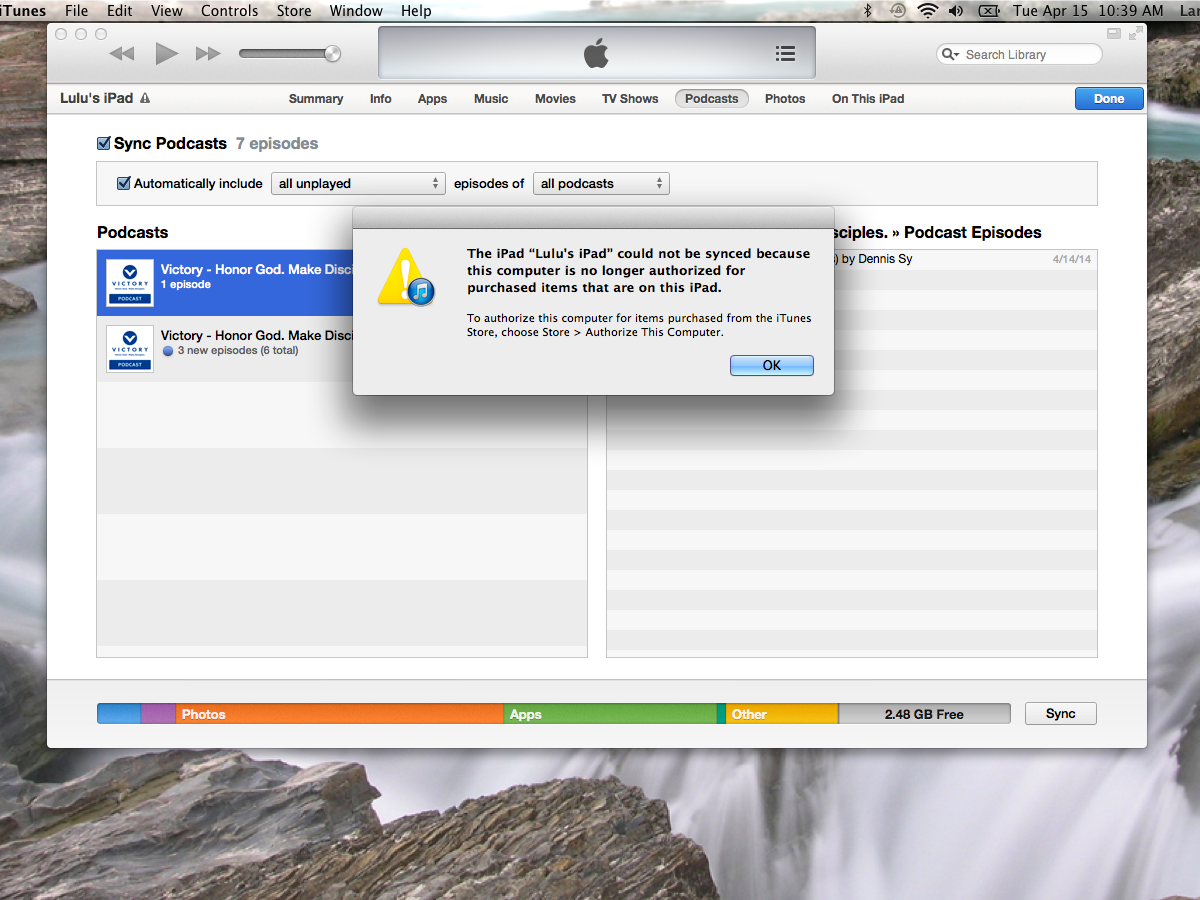Open the Store menu
Screen dimensions: 1200x900
[x=294, y=11]
